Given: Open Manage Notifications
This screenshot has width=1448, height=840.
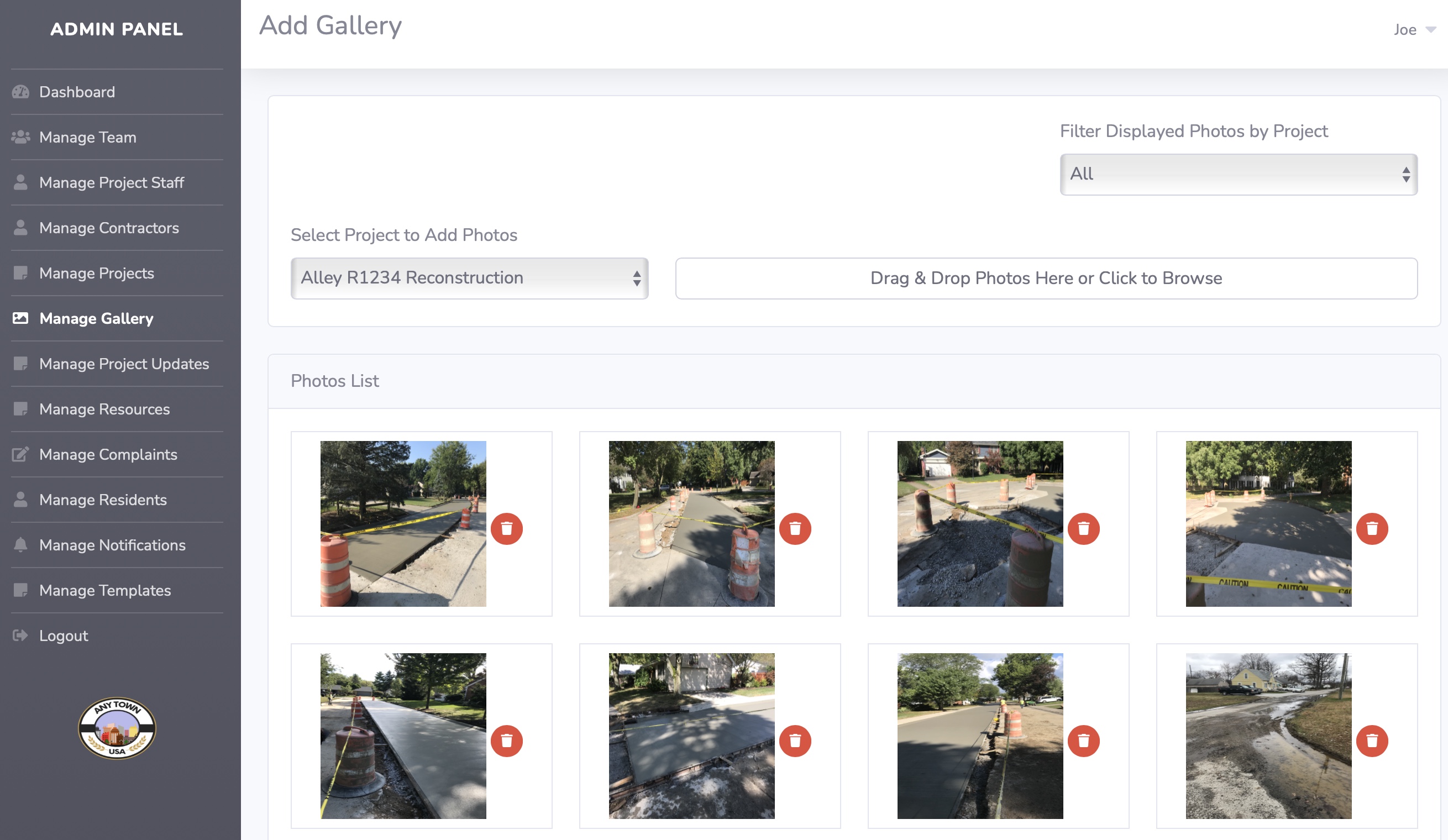Looking at the screenshot, I should pyautogui.click(x=113, y=545).
